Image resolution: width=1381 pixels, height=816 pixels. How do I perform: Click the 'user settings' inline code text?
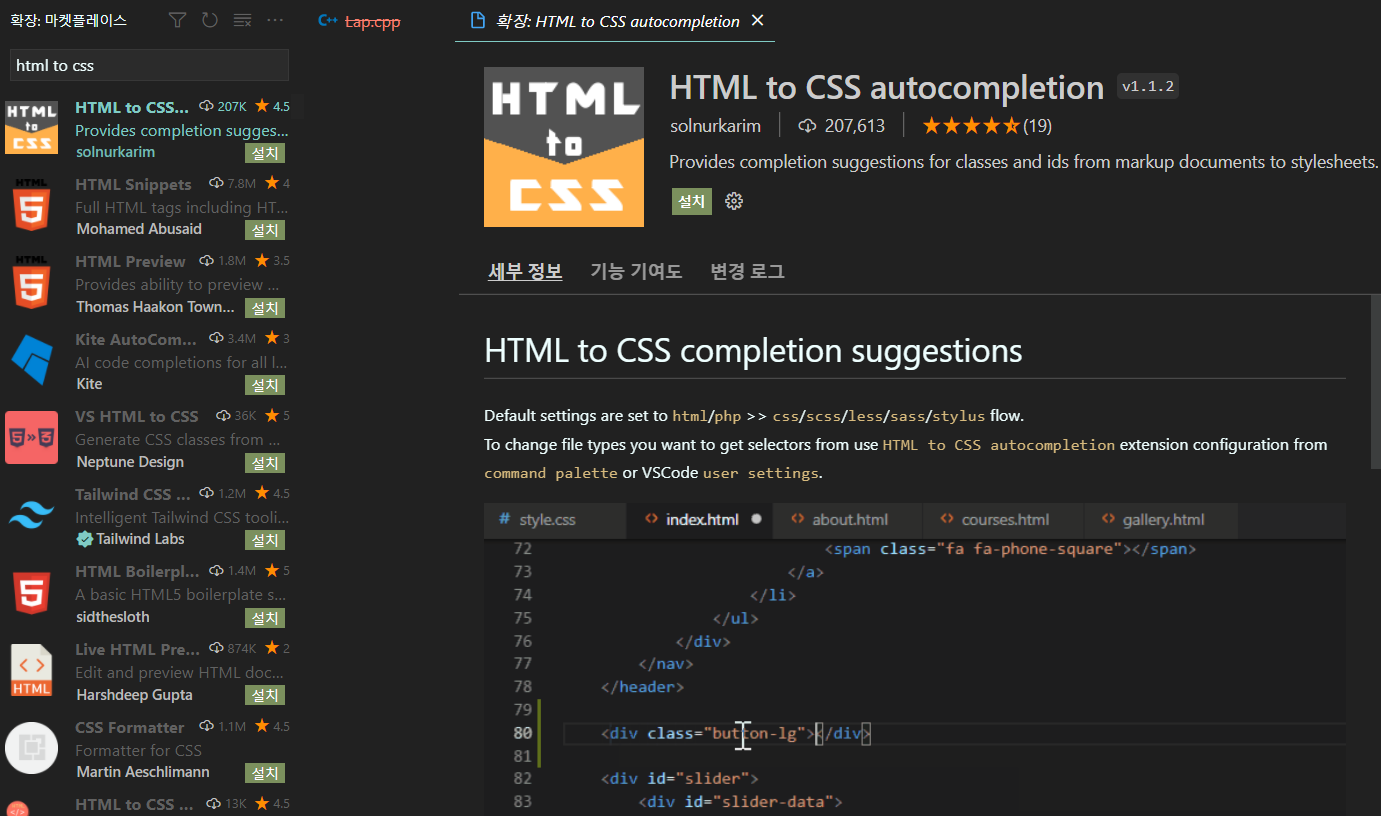pos(761,473)
